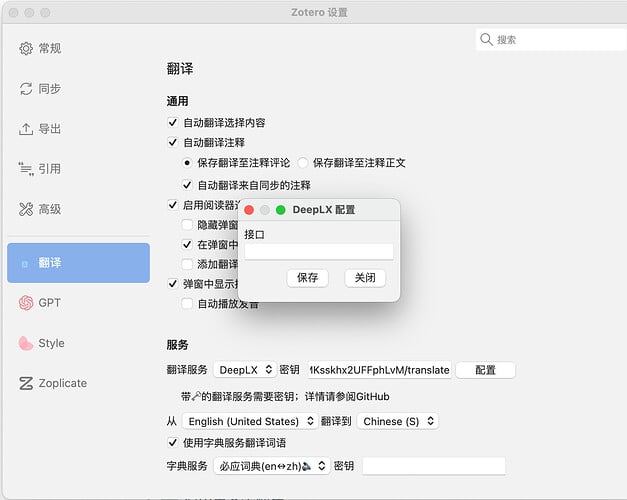Screen dimensions: 627x500
Task: Open the 必应词典 dictionary service dropdown
Action: (x=272, y=466)
